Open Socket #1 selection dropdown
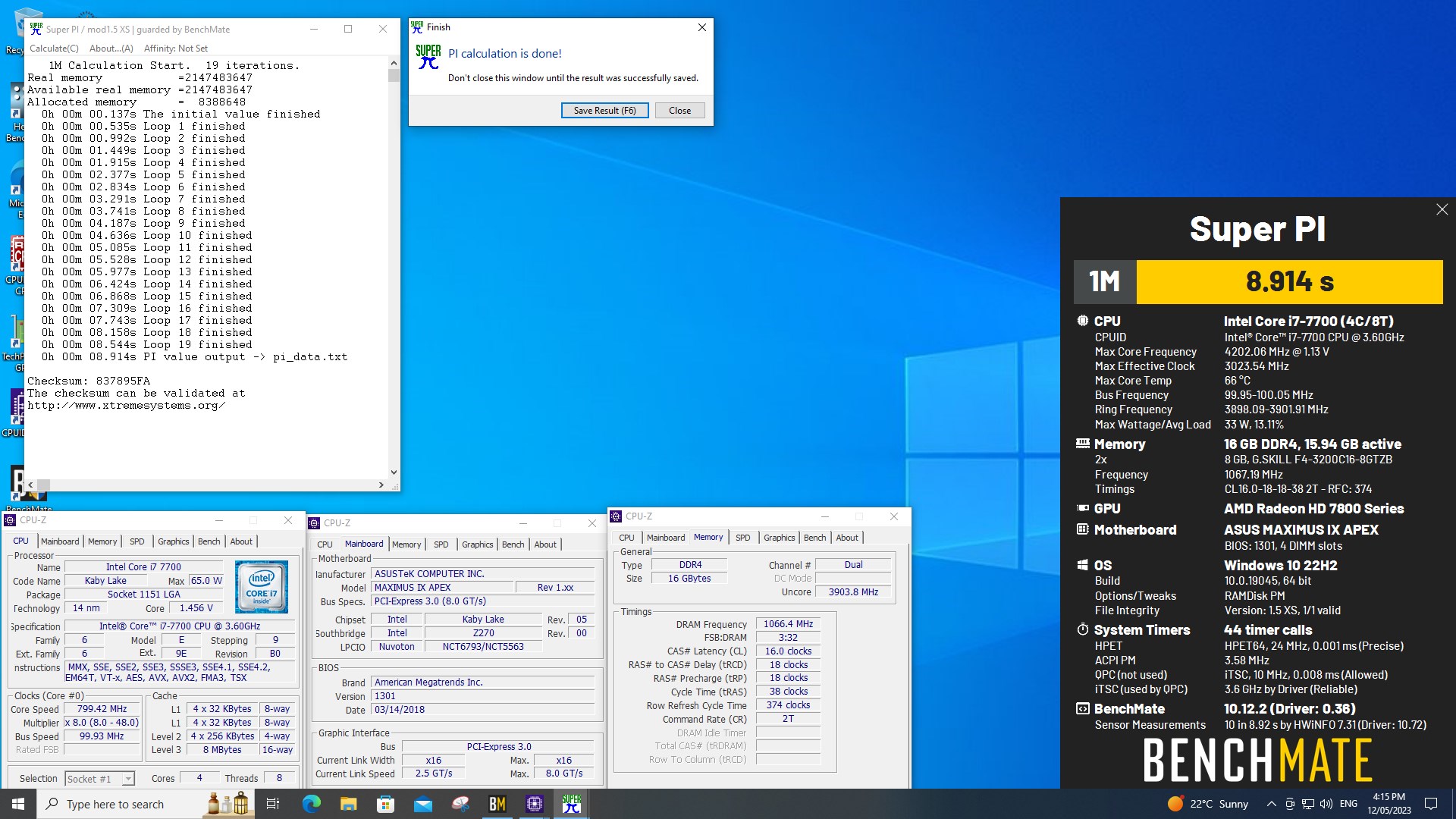1456x819 pixels. coord(100,779)
